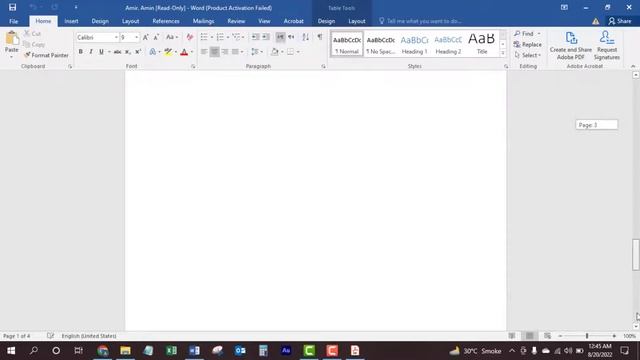This screenshot has width=640, height=360.
Task: Center the text alignment
Action: 214,52
